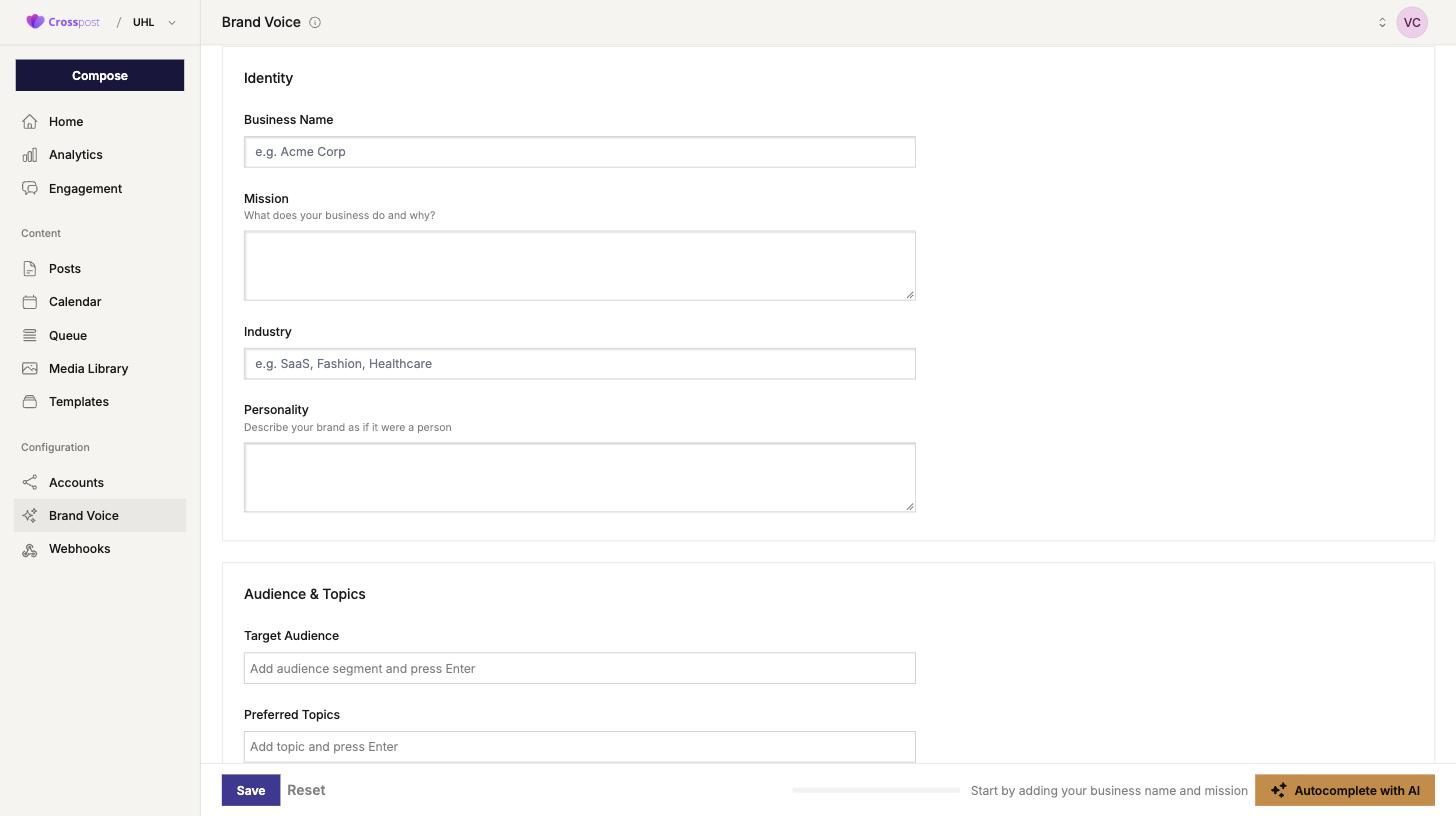Click Autocomplete with AI button

[x=1345, y=790]
